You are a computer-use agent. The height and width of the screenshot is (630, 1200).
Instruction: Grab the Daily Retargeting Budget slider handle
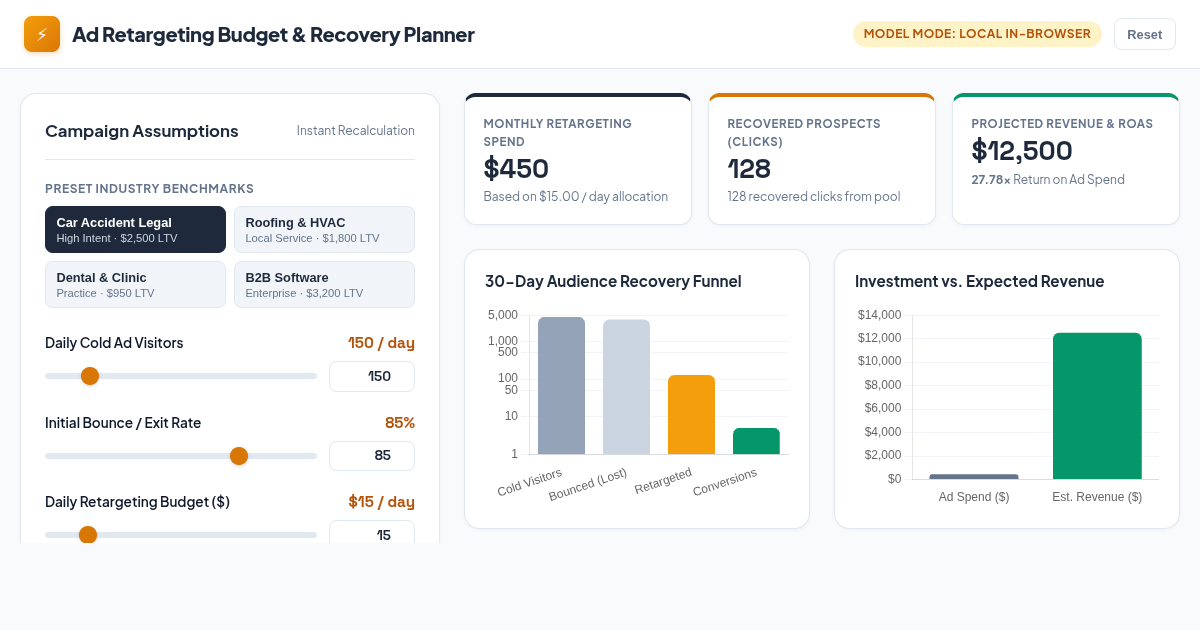pyautogui.click(x=88, y=535)
